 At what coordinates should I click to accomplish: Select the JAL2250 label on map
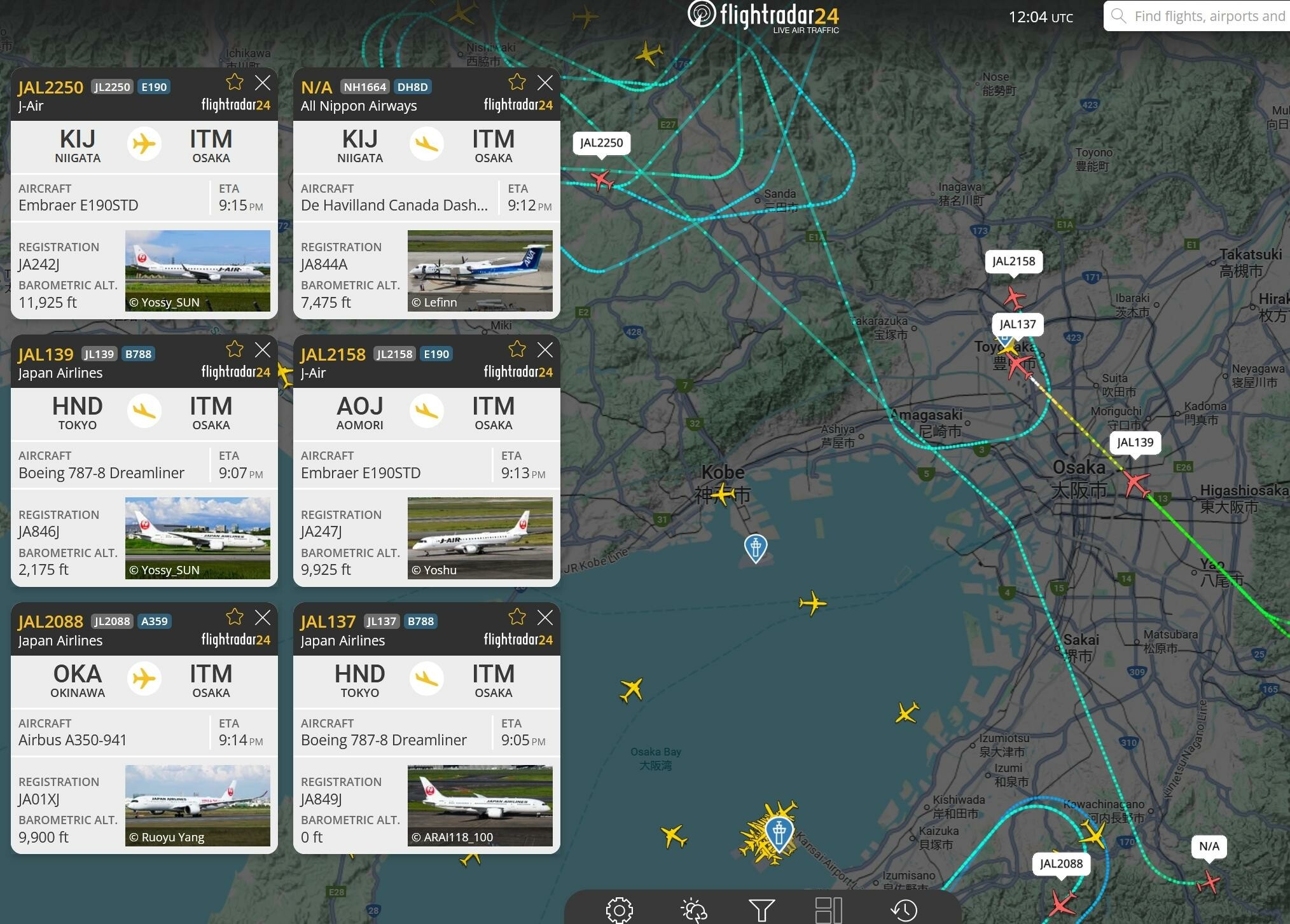[602, 143]
